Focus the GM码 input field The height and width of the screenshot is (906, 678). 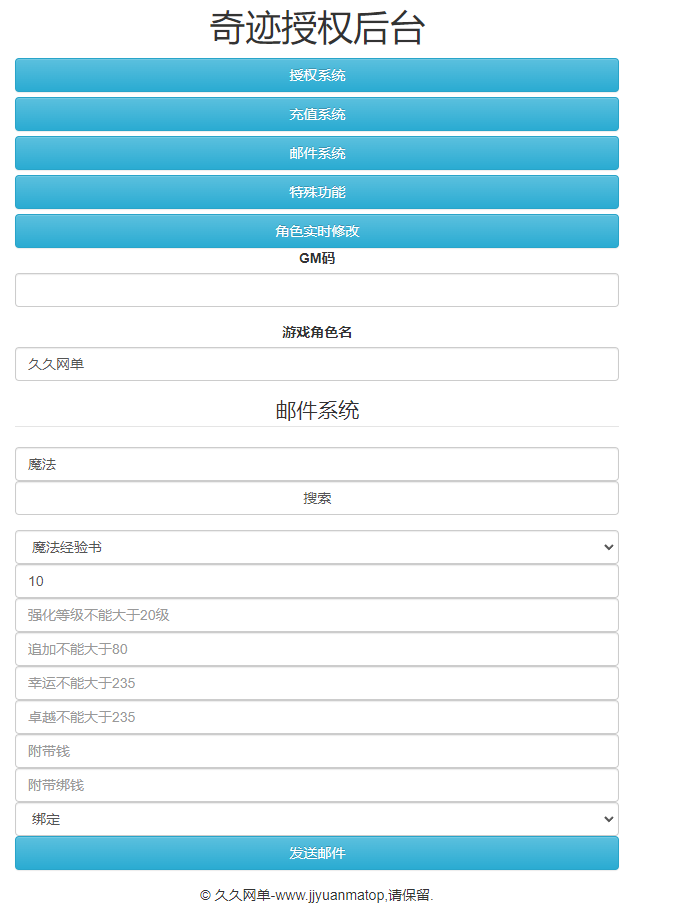pyautogui.click(x=317, y=290)
